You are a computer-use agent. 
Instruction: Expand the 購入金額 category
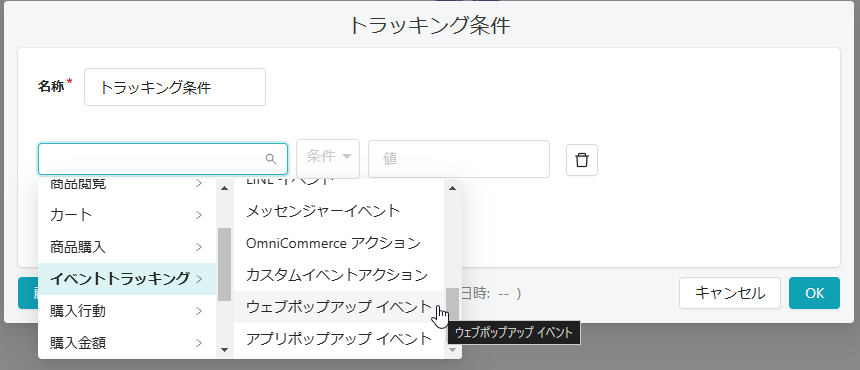pos(127,343)
